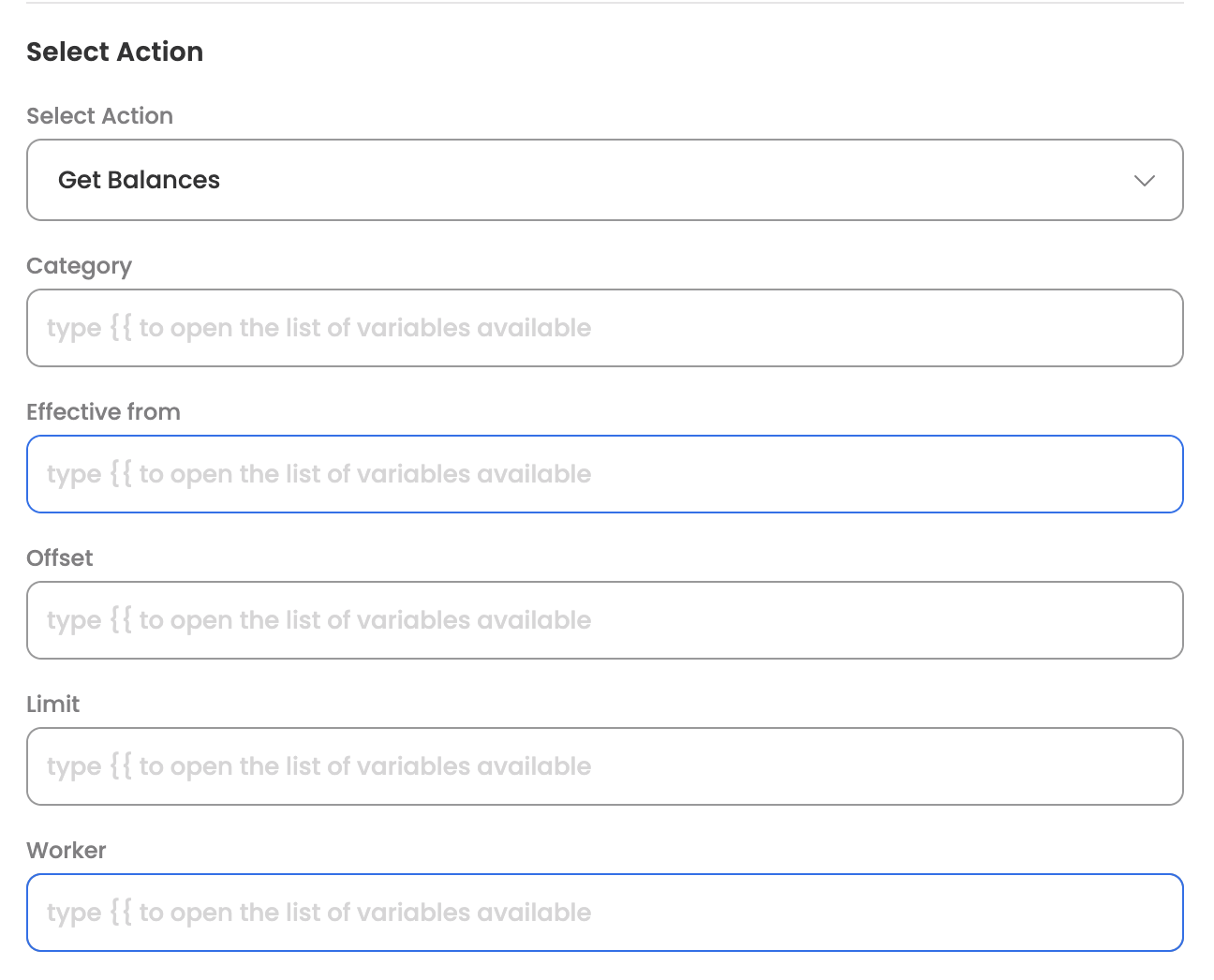Click the Category field label
This screenshot has height=980, width=1214.
[79, 266]
